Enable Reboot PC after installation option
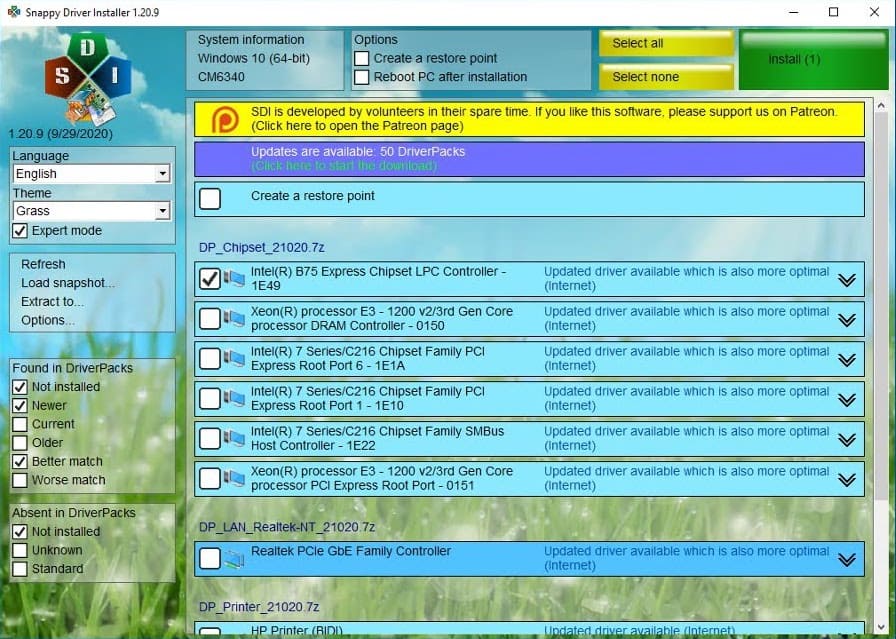The image size is (896, 639). [x=362, y=77]
